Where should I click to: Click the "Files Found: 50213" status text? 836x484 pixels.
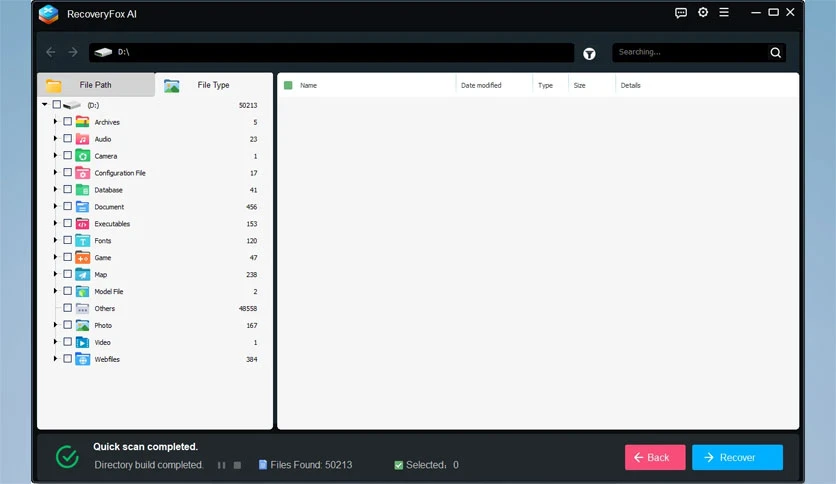click(x=311, y=465)
